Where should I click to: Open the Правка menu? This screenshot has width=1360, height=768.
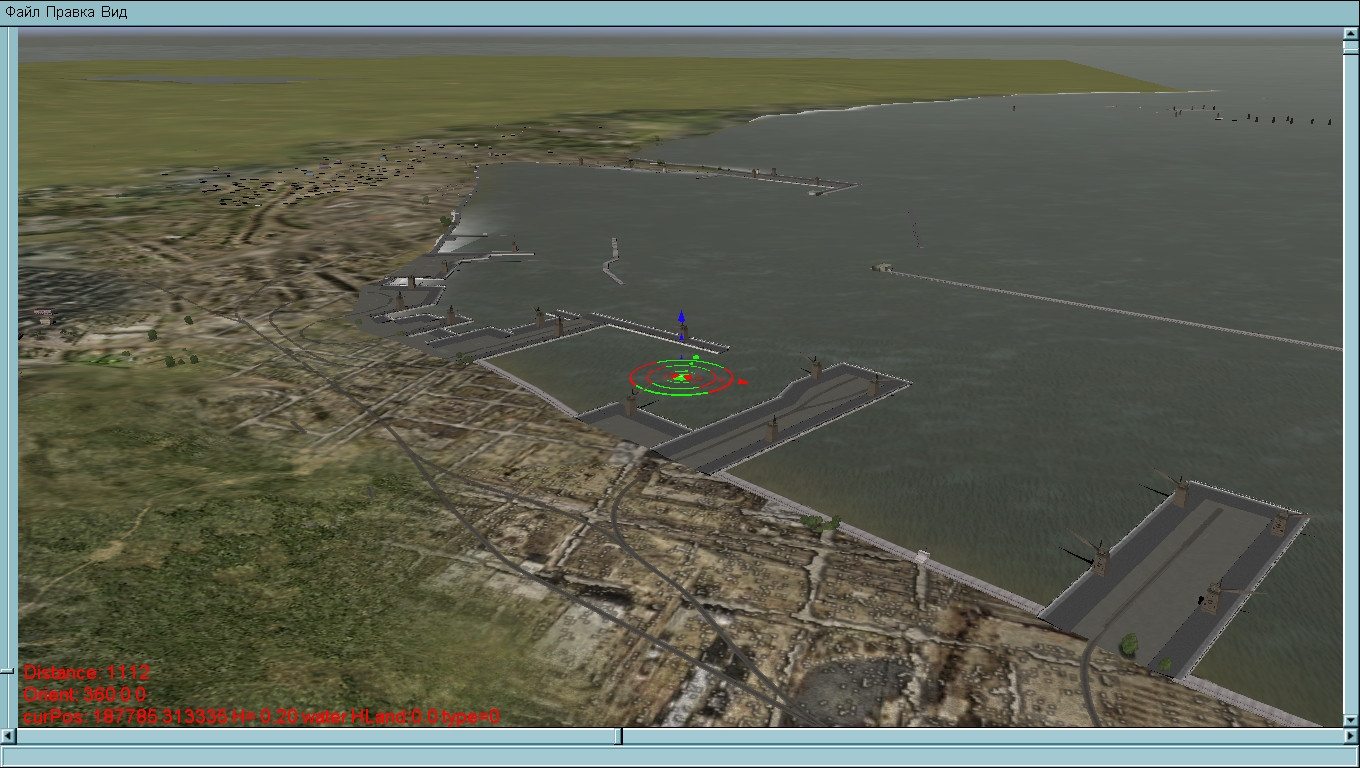71,12
